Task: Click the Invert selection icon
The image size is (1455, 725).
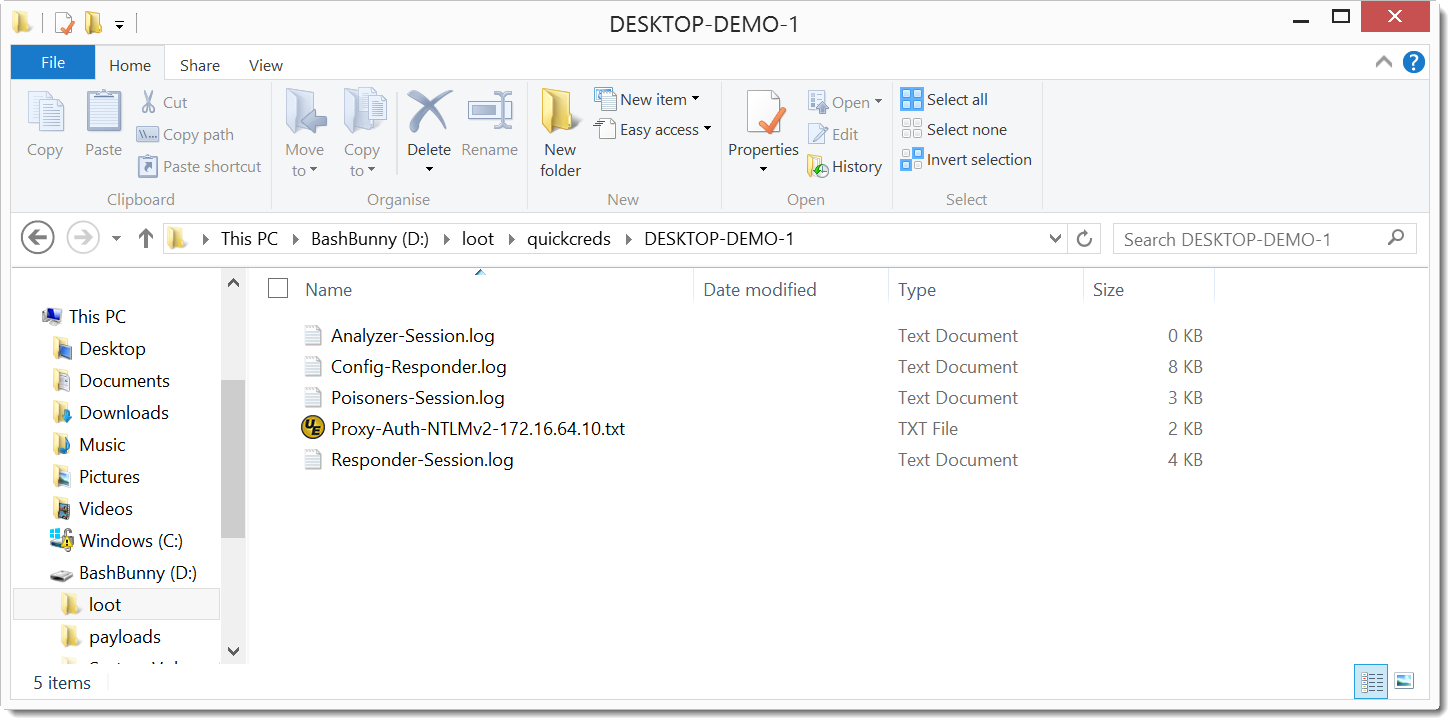Action: point(911,160)
